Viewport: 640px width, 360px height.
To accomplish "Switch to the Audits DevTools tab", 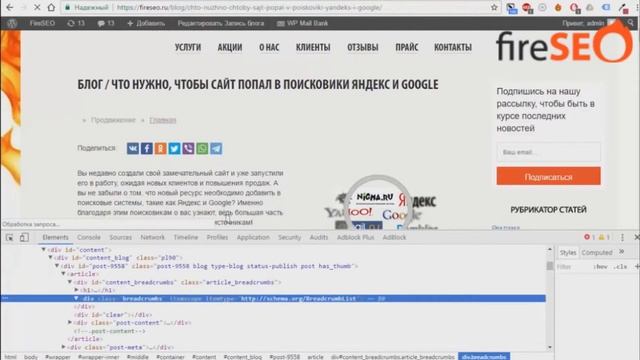I will 318,237.
